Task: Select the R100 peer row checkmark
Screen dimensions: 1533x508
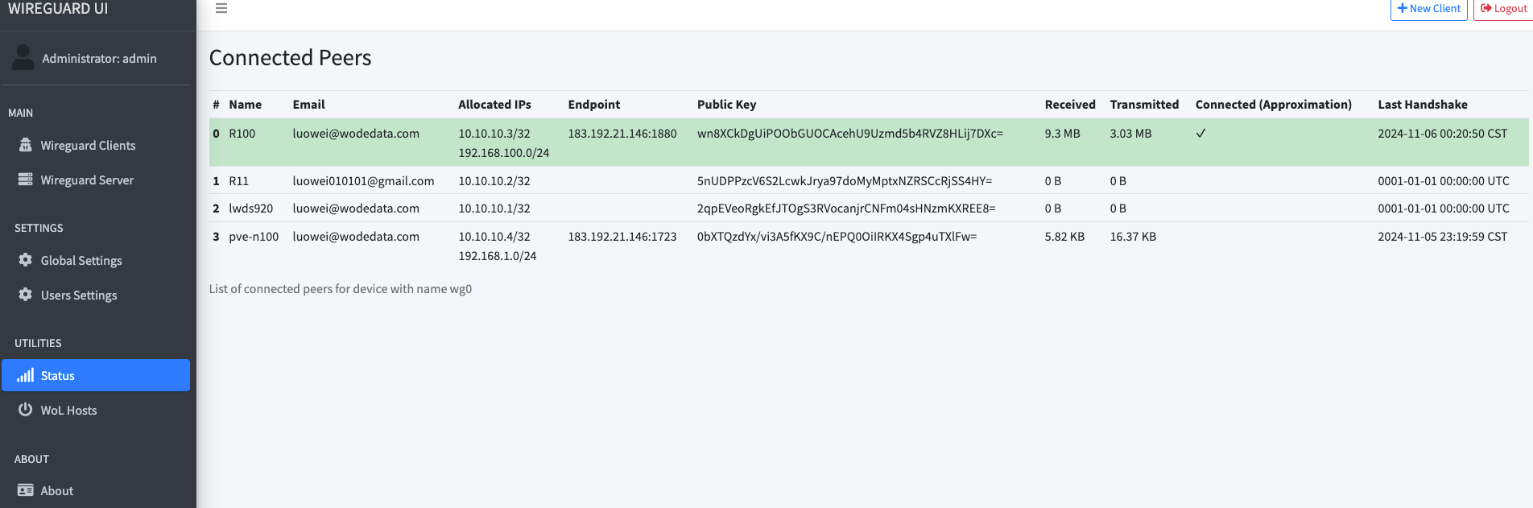Action: coord(1201,133)
